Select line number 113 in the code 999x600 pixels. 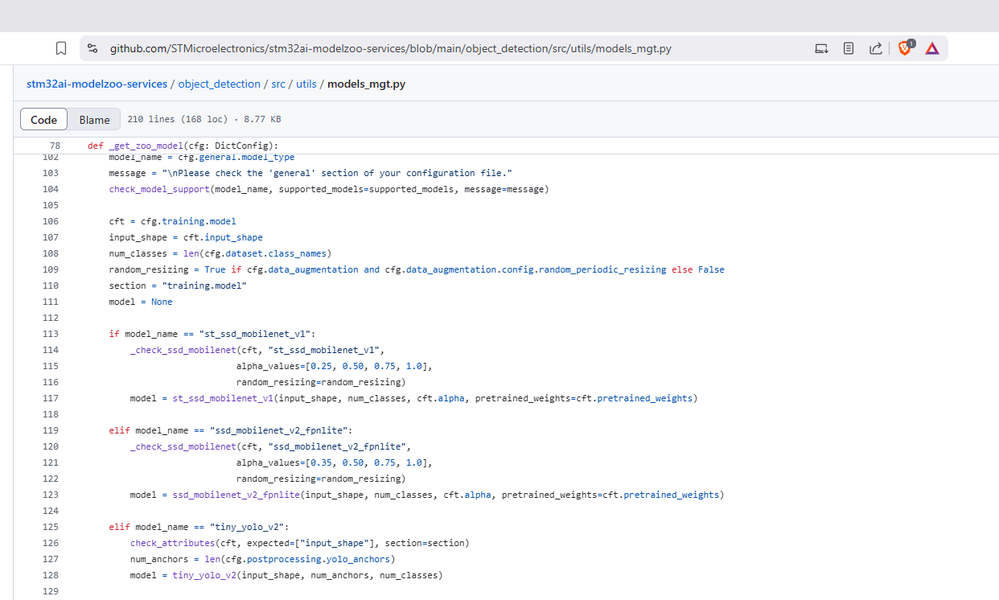[x=50, y=334]
